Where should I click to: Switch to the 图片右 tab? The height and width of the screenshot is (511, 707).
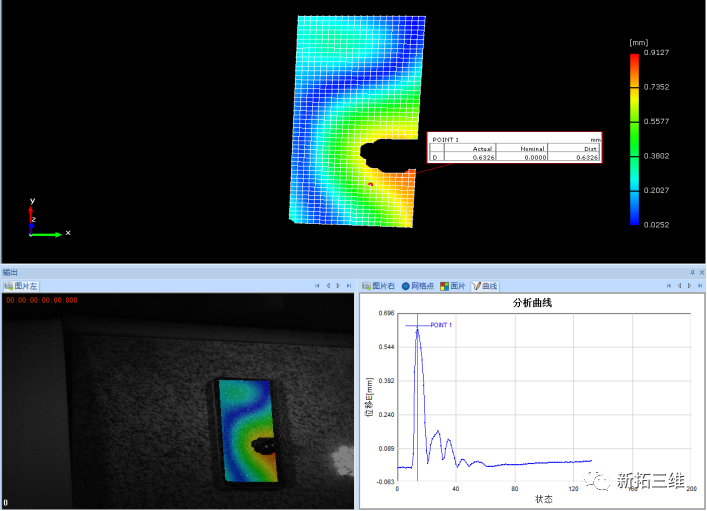coord(379,286)
